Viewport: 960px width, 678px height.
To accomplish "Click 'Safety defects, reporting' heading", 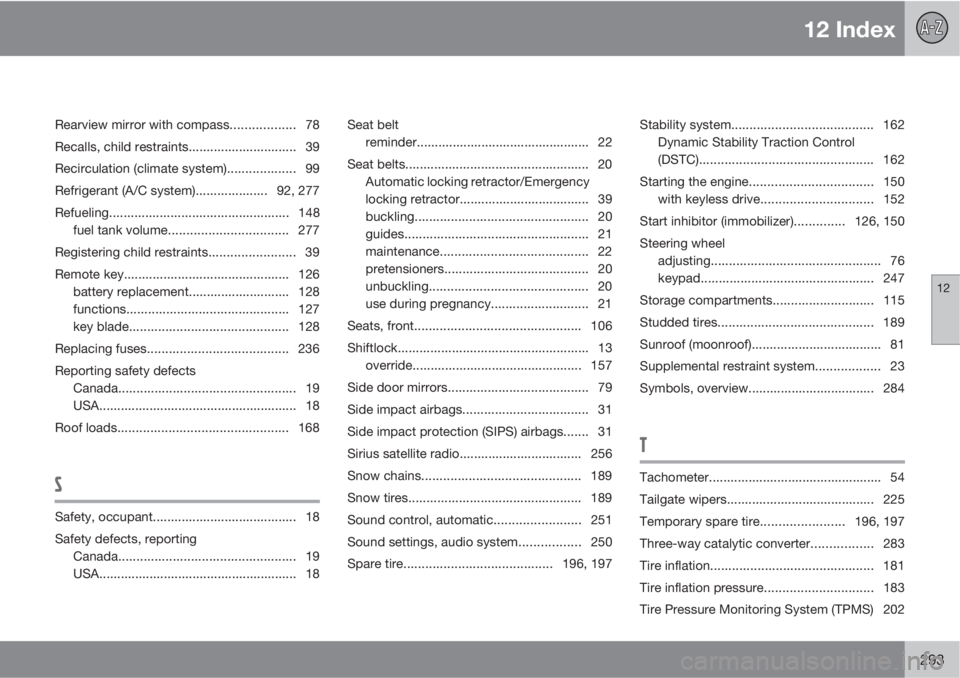I will coord(126,540).
